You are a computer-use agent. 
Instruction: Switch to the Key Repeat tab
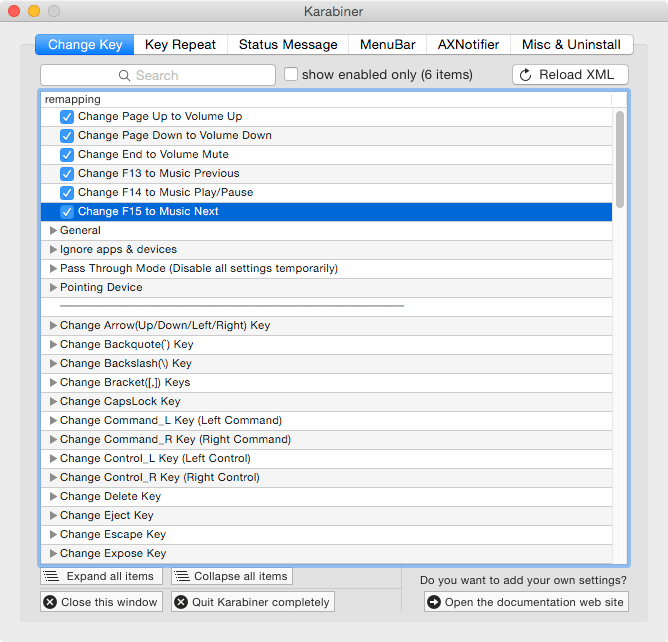[x=180, y=45]
